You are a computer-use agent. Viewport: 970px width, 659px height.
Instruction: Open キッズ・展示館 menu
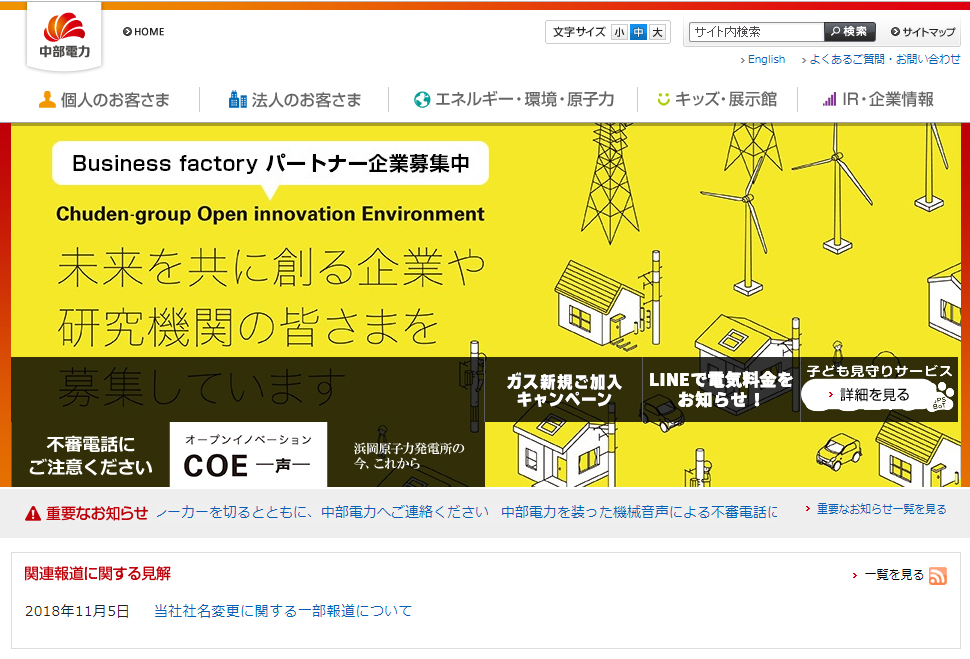pyautogui.click(x=718, y=100)
